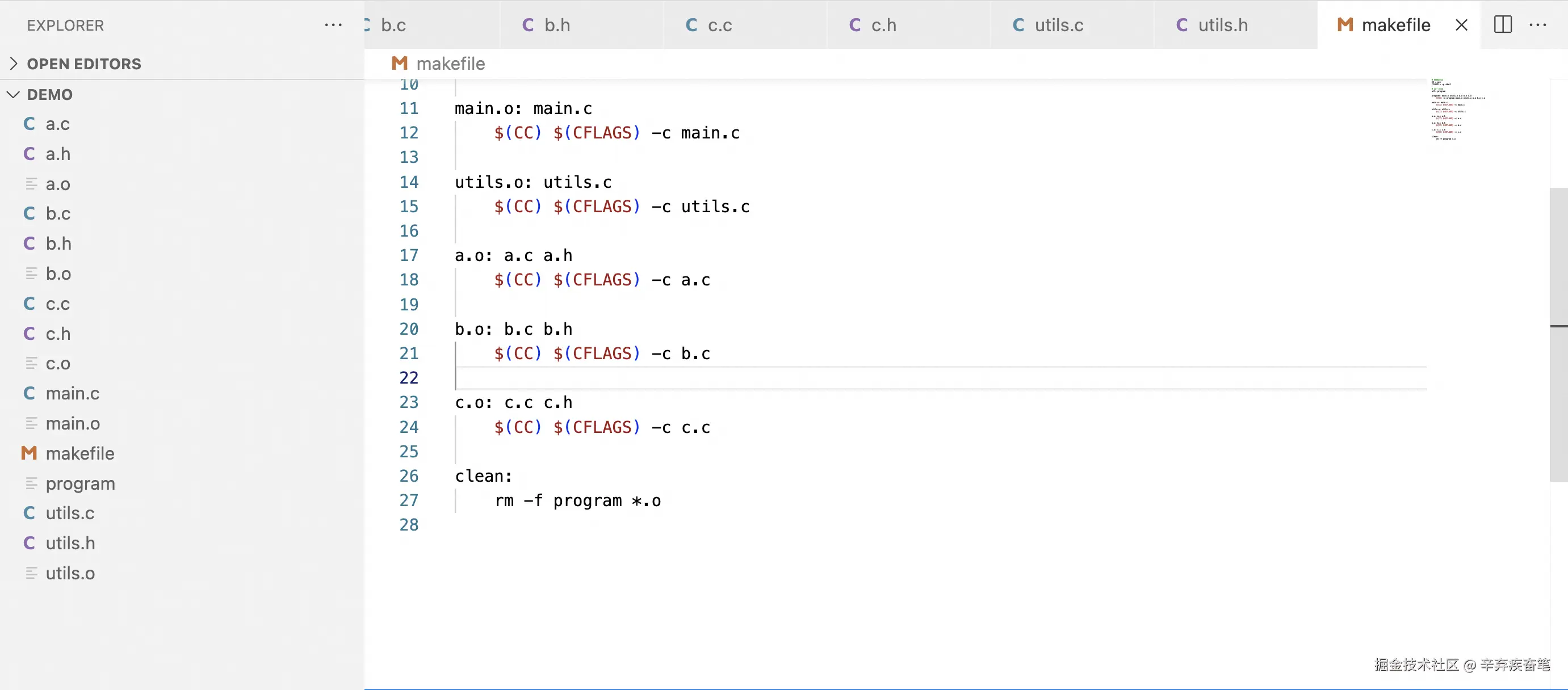Open the b.h tab
The height and width of the screenshot is (690, 1568).
[x=556, y=25]
